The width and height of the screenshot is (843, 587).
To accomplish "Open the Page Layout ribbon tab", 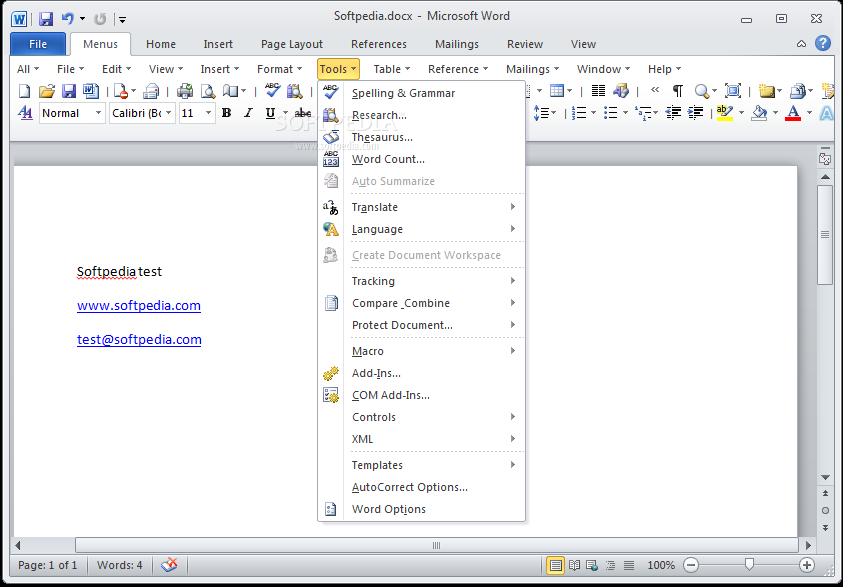I will click(291, 44).
